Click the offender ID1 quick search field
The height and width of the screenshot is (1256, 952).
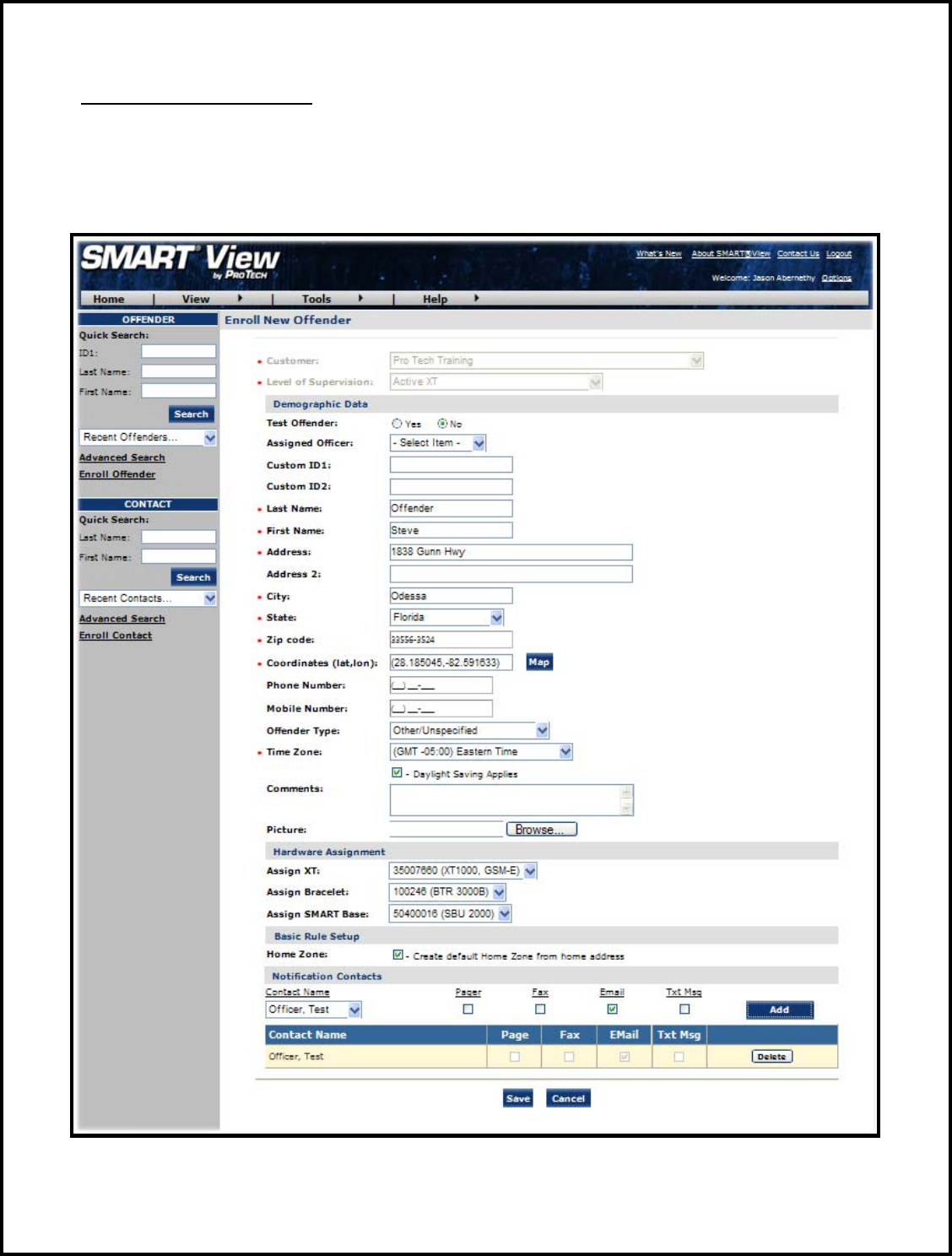[x=179, y=352]
